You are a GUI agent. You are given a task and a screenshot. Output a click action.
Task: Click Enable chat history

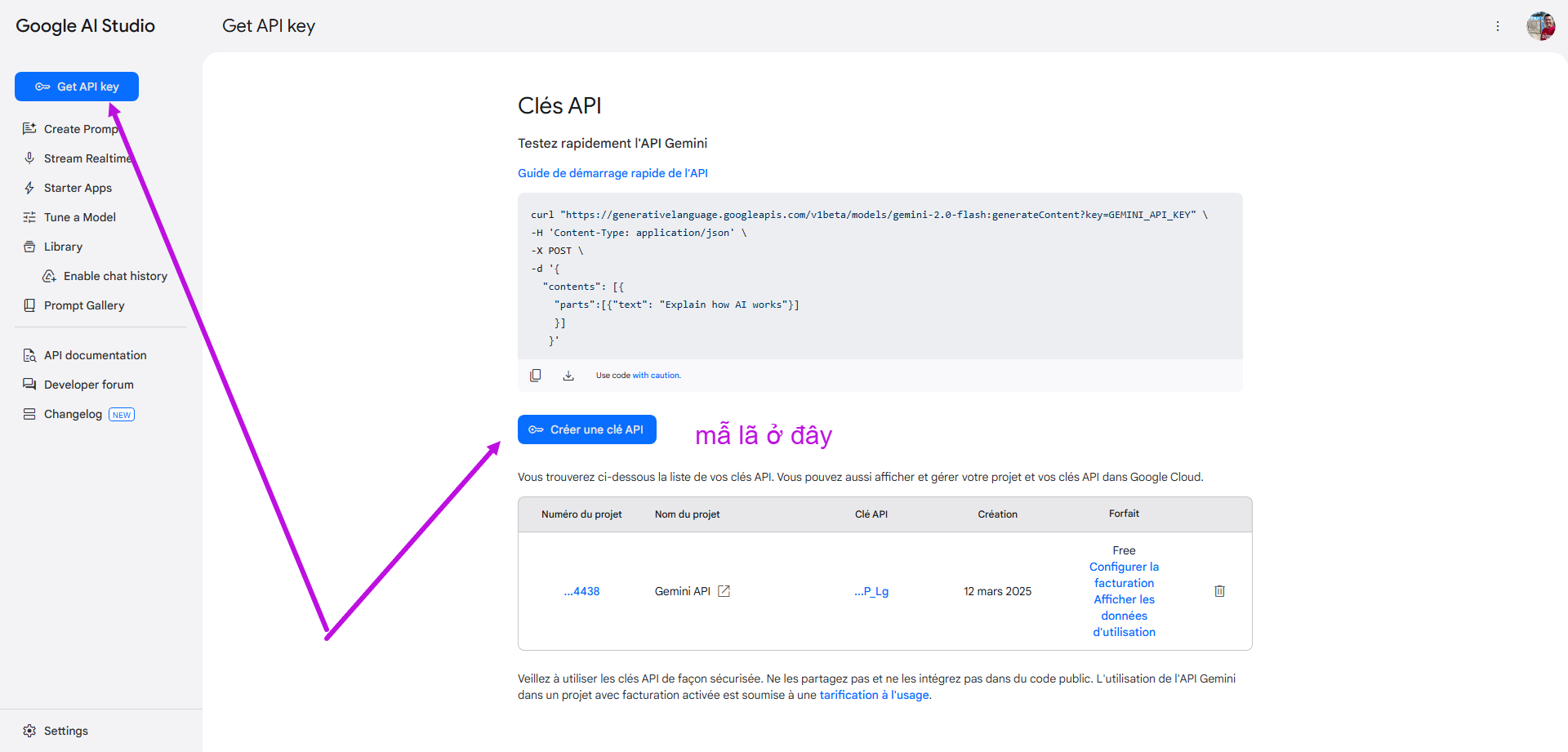[x=115, y=276]
